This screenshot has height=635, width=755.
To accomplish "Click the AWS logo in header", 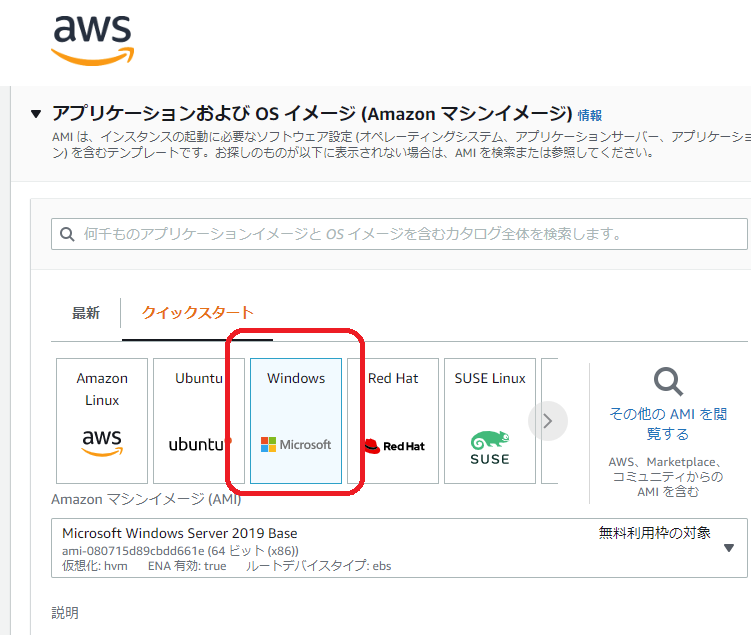I will click(92, 40).
